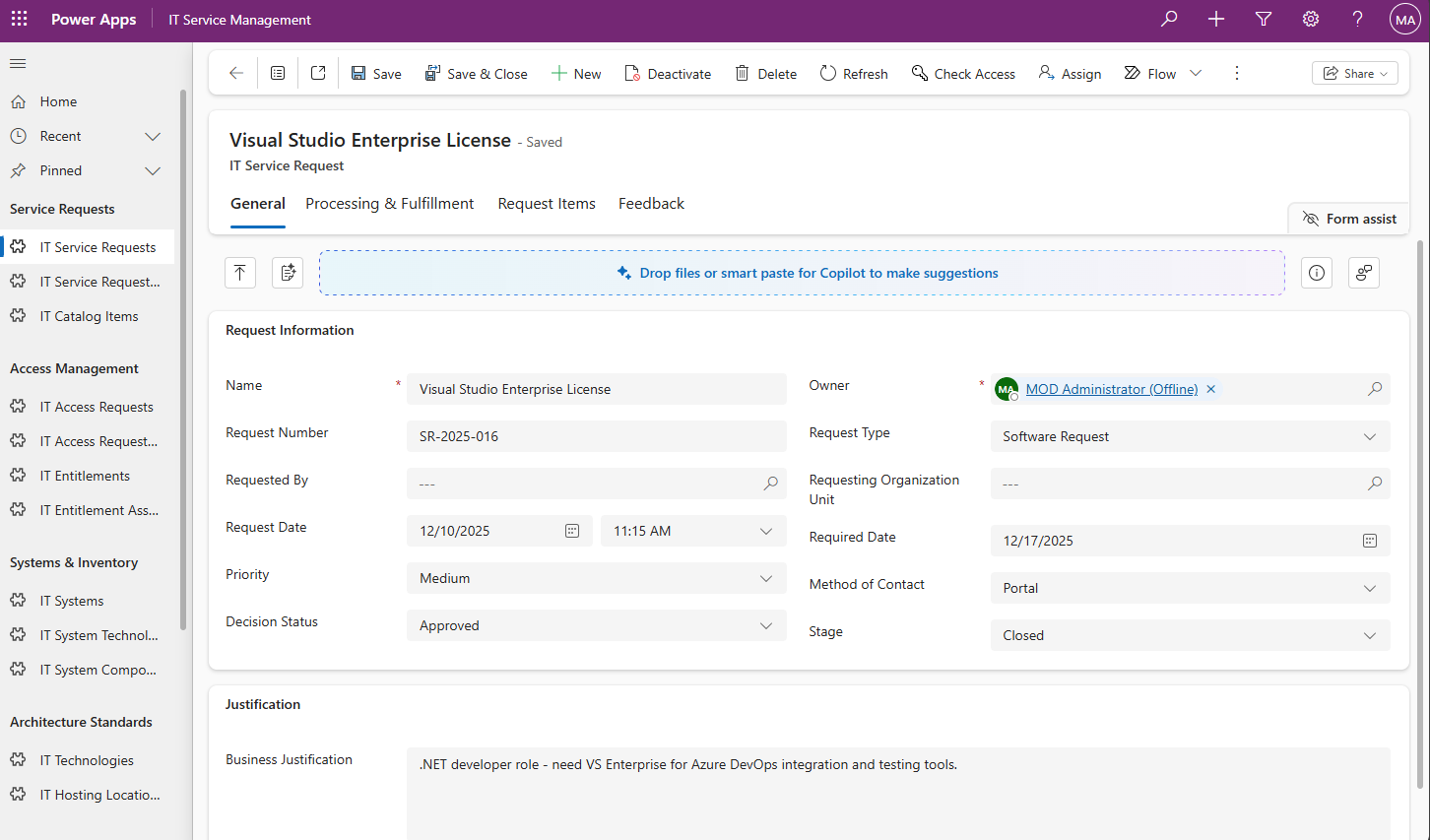Open IT Service Requests in sidebar
The height and width of the screenshot is (840, 1430).
point(89,247)
